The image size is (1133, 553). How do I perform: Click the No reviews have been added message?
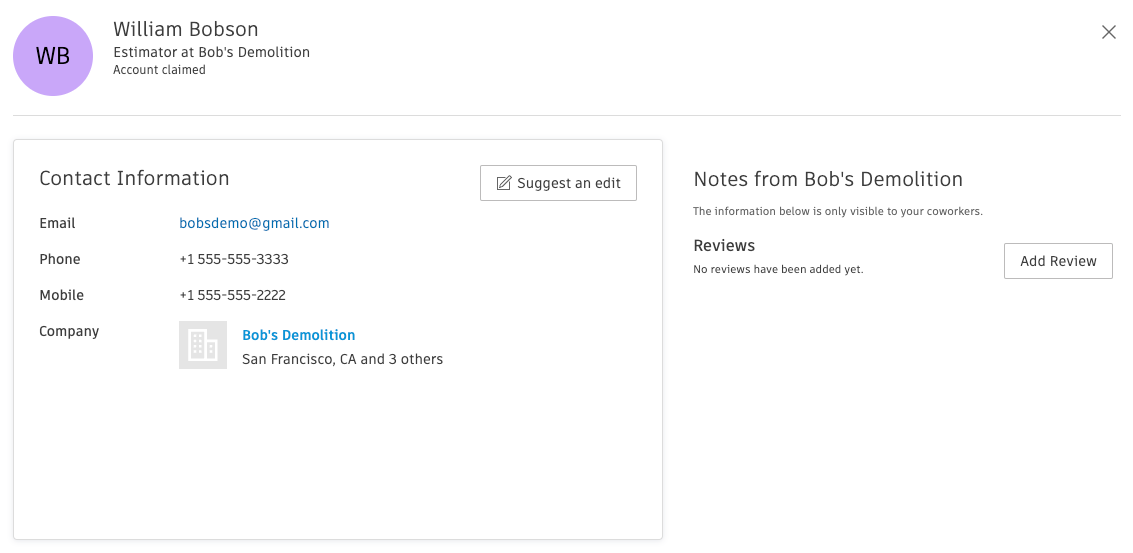coord(777,270)
